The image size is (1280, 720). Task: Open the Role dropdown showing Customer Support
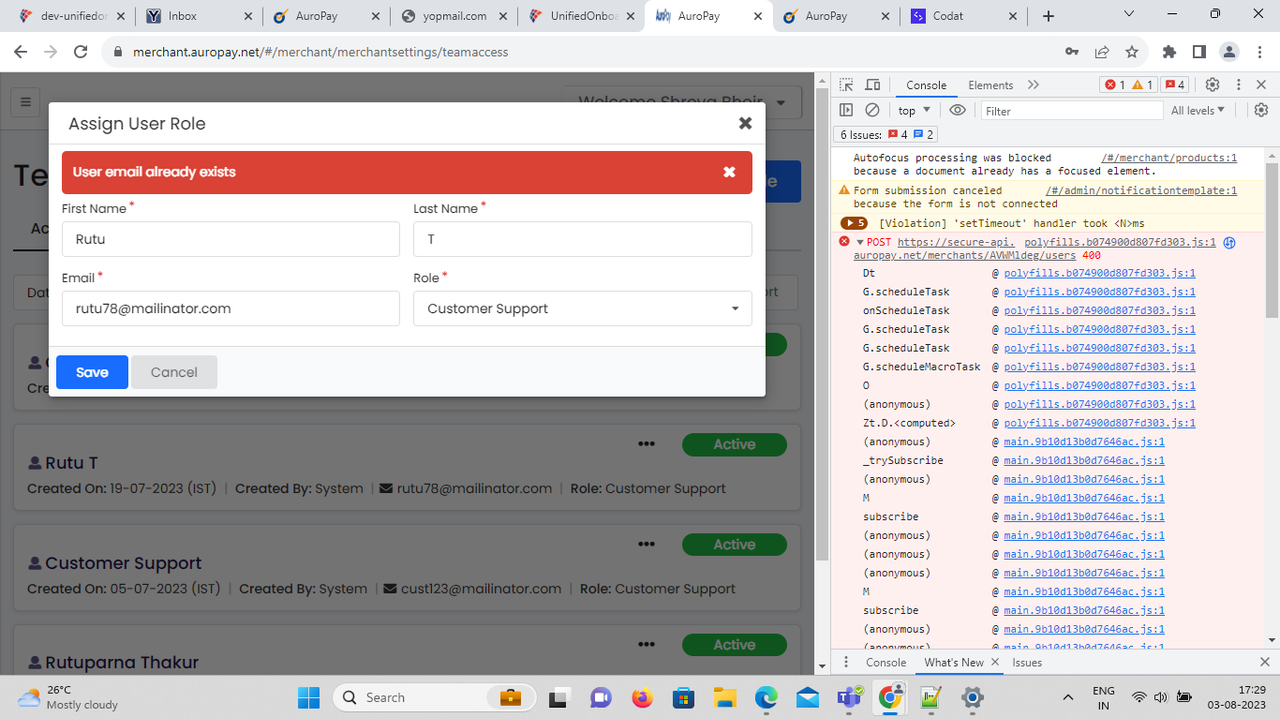point(582,309)
